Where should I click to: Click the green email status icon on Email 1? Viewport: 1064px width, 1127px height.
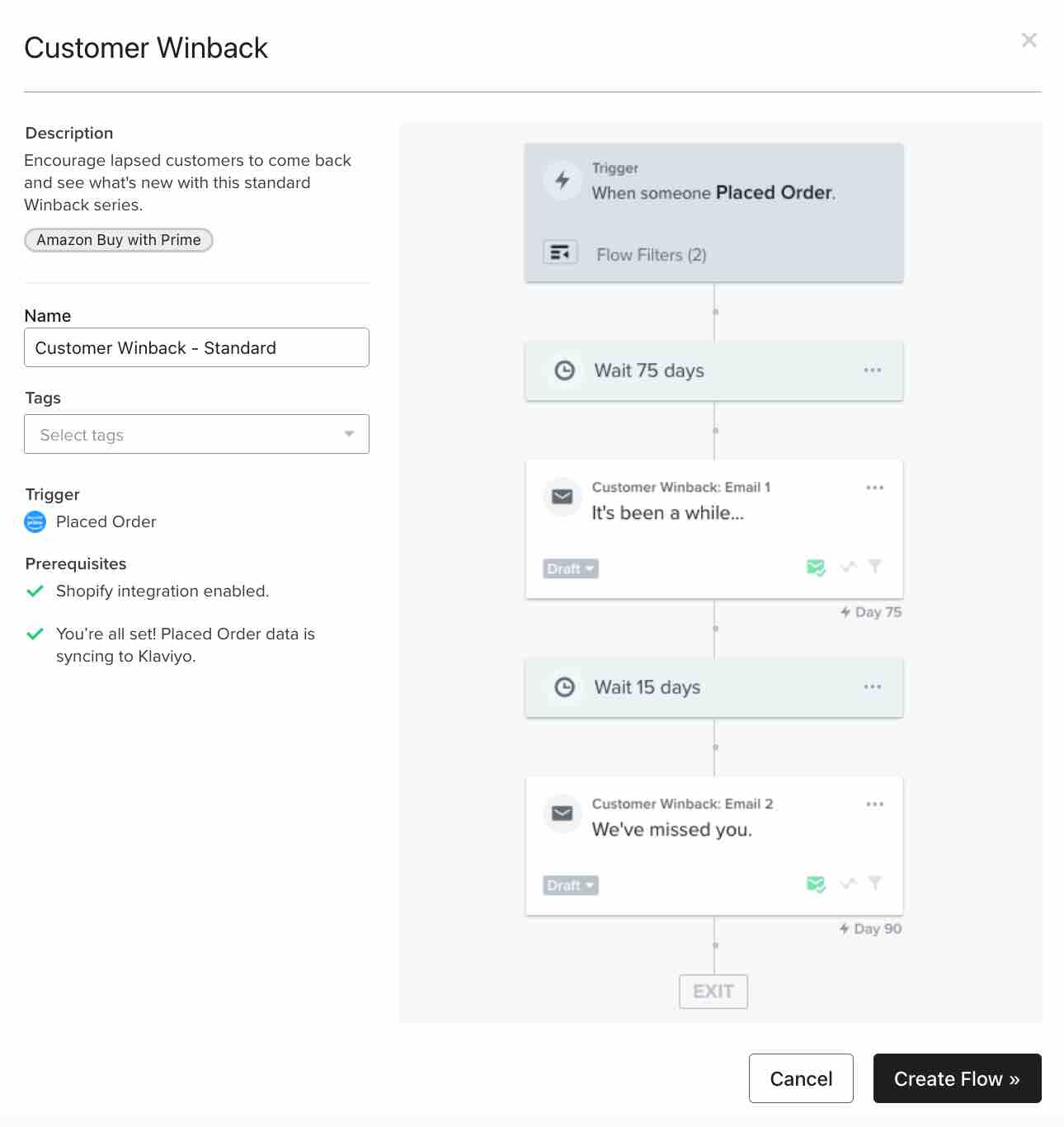pos(817,567)
